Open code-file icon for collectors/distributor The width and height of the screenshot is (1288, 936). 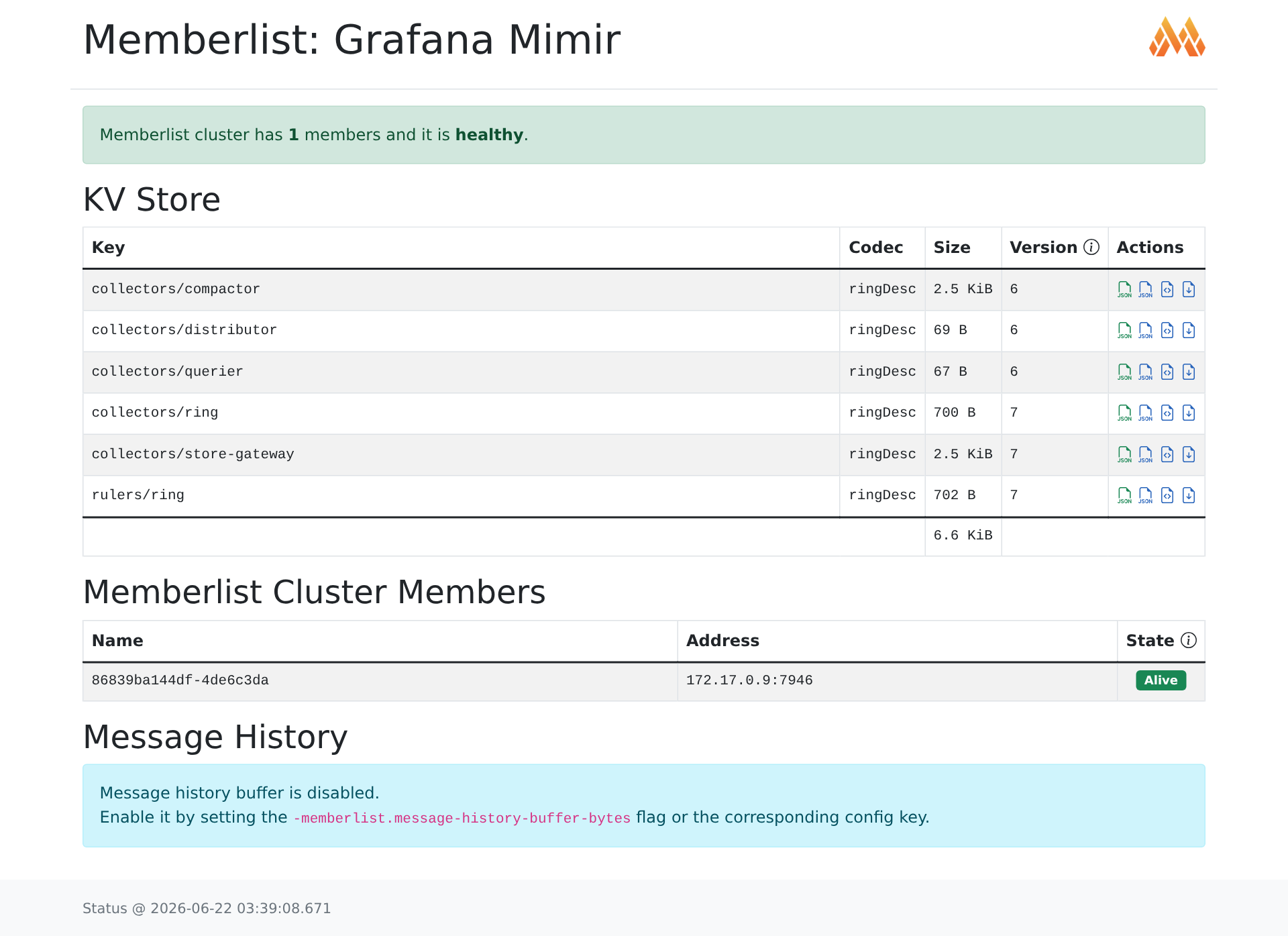click(x=1167, y=330)
